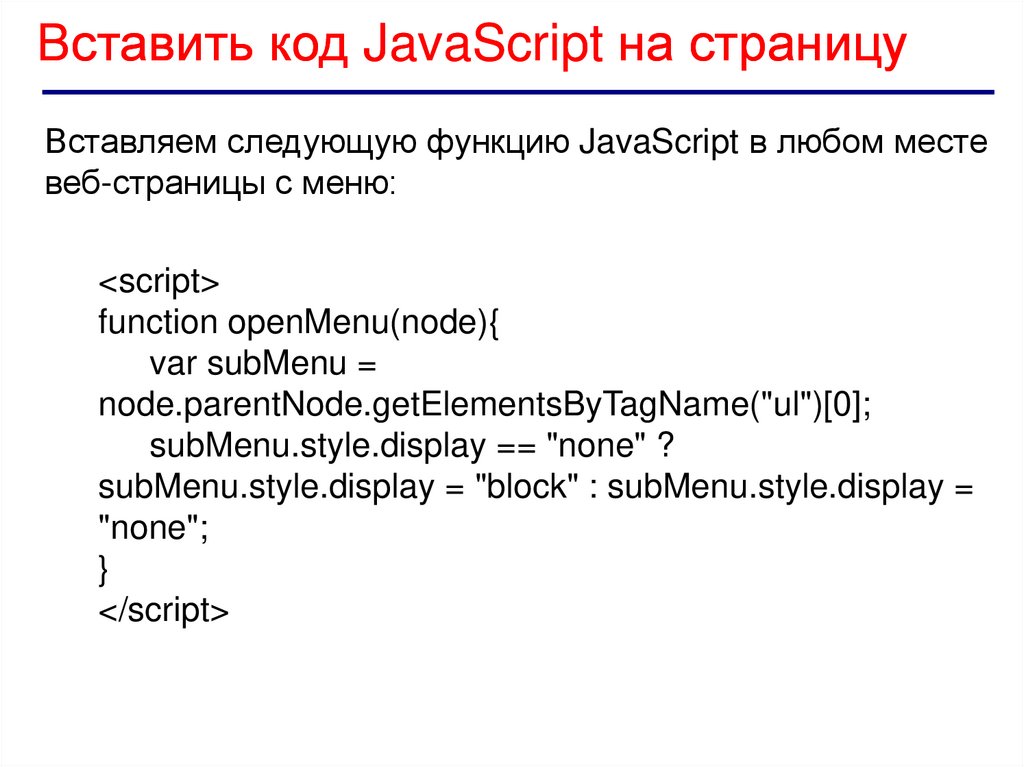
Task: Click the line starting 'subMenu.style.display = "block"'
Action: (536, 488)
